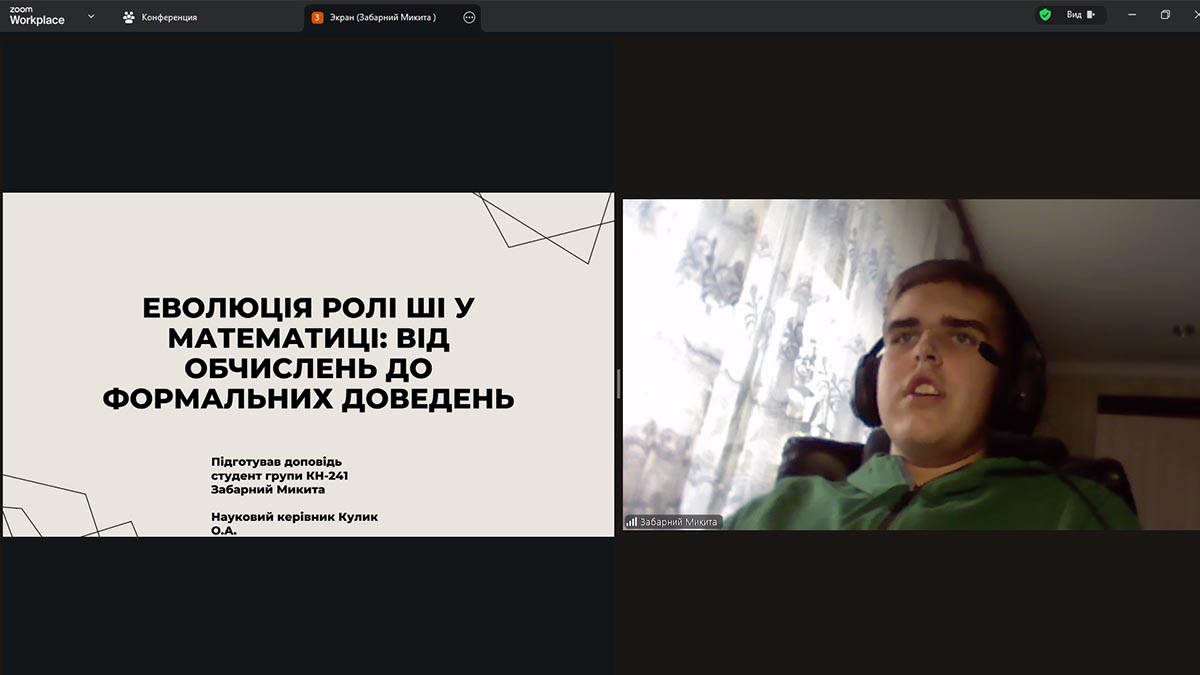
Task: Open the three-dots menu on Экран tab
Action: (469, 17)
